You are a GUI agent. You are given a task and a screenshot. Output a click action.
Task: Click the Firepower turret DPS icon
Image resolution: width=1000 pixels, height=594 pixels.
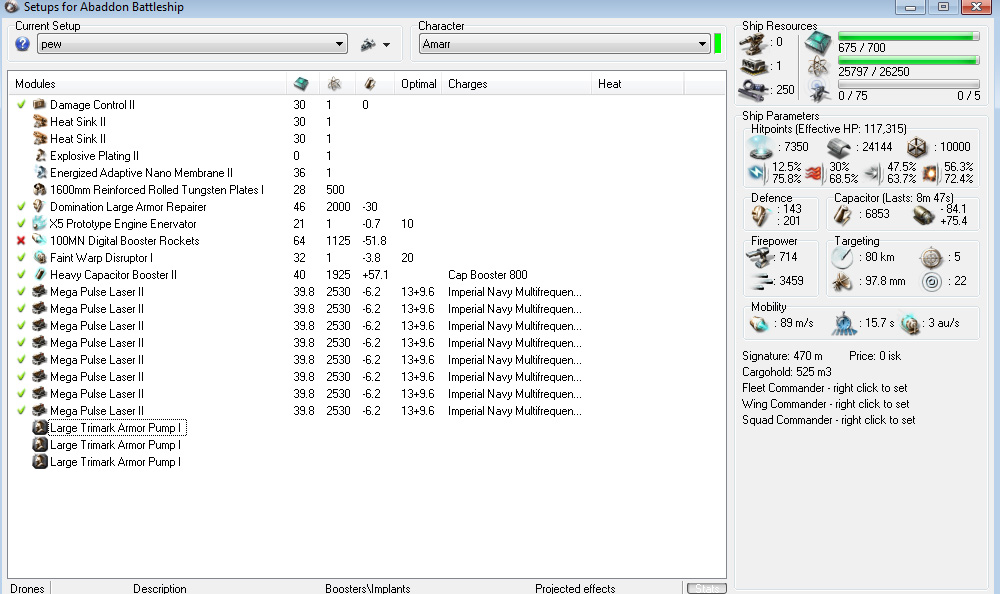tap(760, 258)
